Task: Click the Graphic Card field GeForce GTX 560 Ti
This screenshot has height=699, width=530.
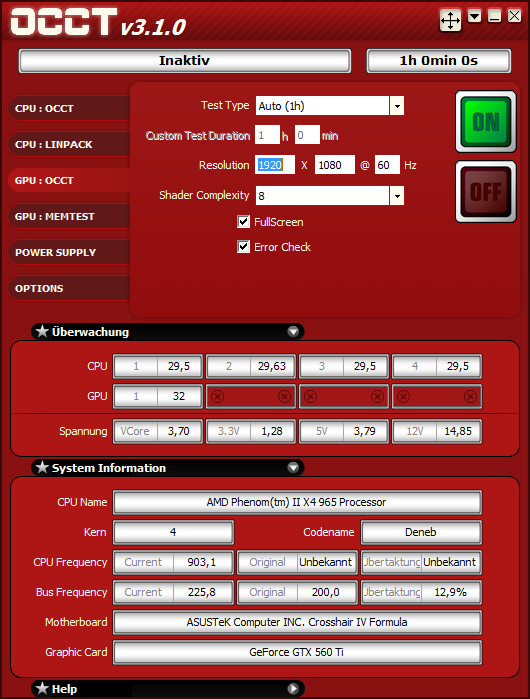Action: tap(297, 652)
